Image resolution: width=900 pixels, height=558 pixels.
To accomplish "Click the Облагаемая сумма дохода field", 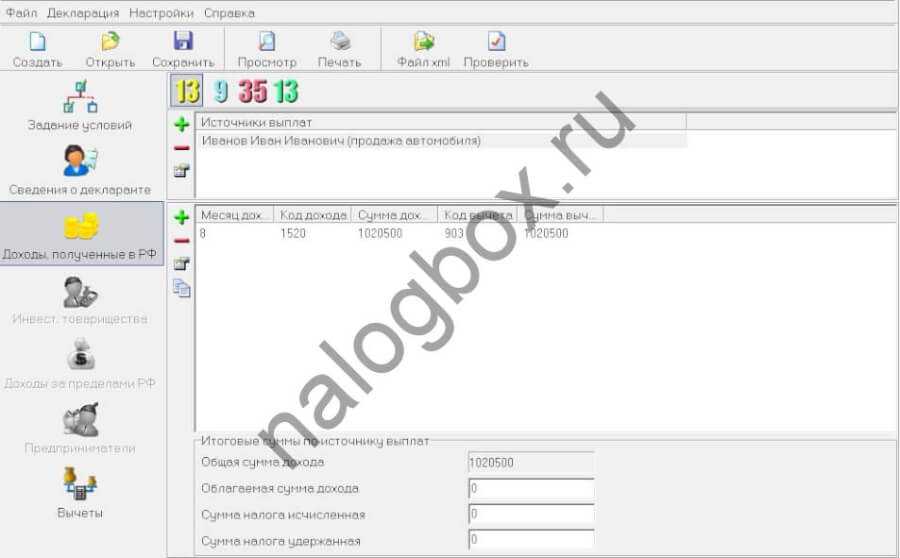I will click(x=530, y=489).
